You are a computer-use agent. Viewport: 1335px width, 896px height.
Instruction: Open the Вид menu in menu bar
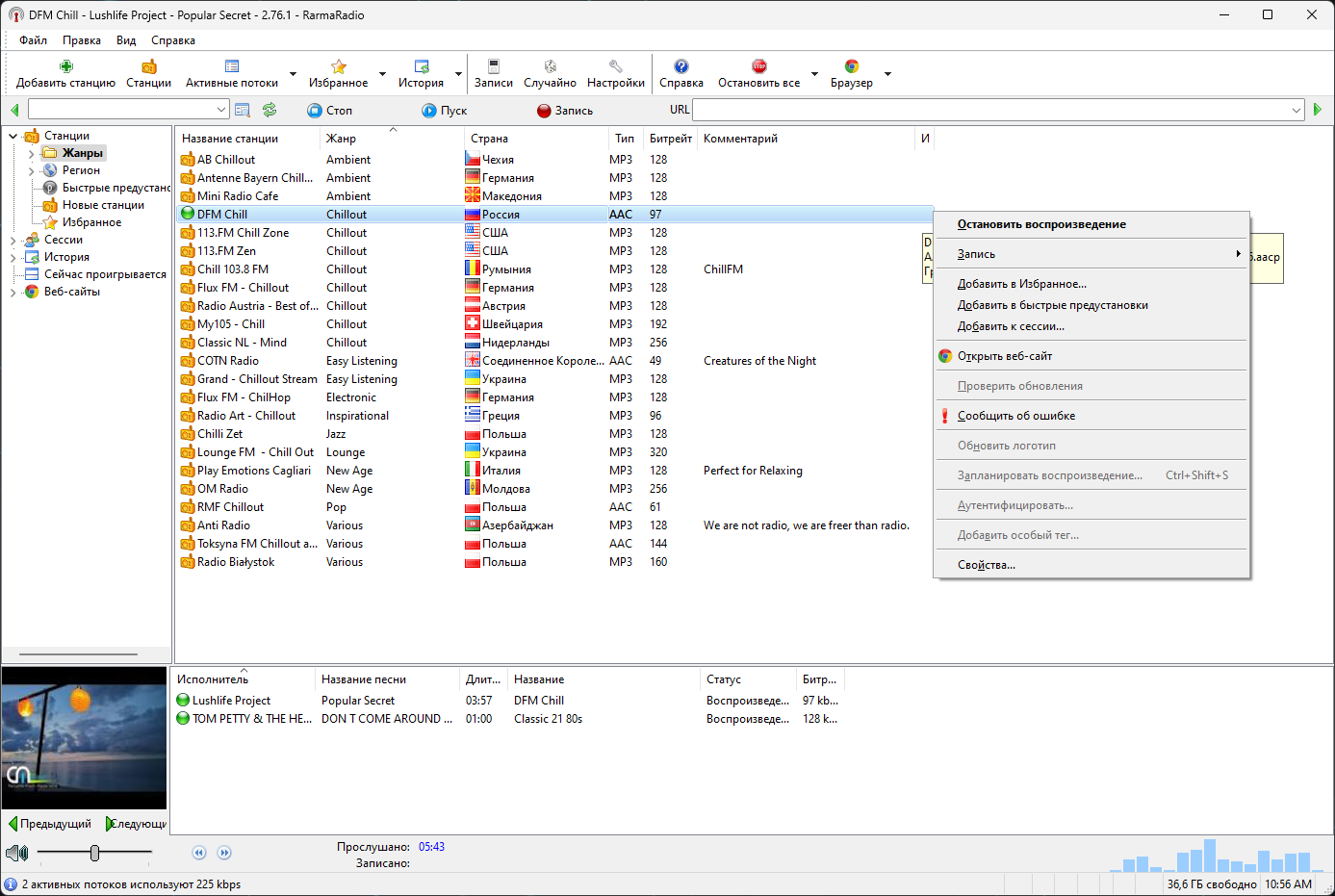(x=126, y=40)
